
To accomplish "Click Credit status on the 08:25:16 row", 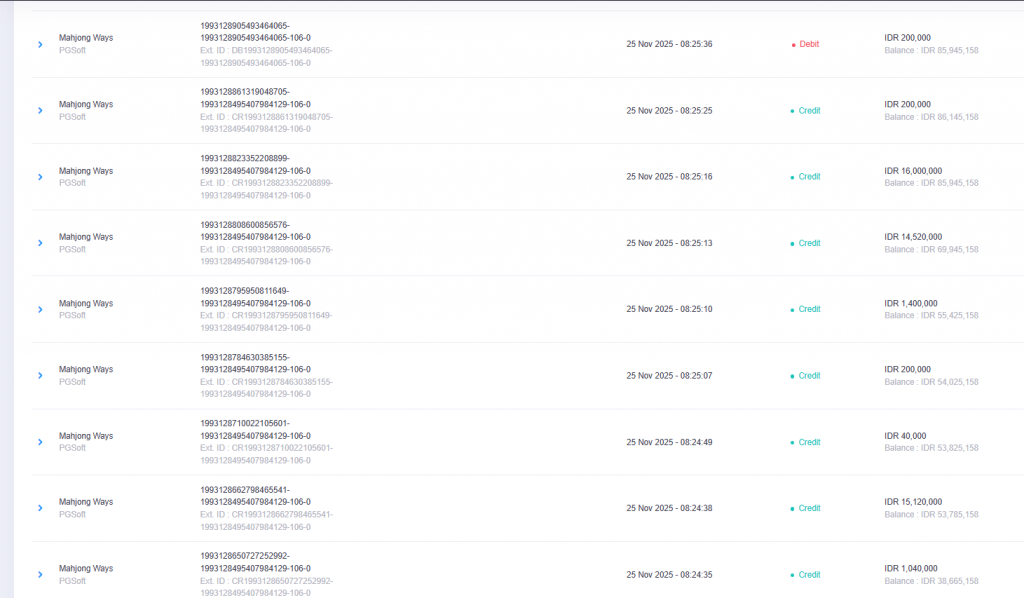I will [x=808, y=177].
